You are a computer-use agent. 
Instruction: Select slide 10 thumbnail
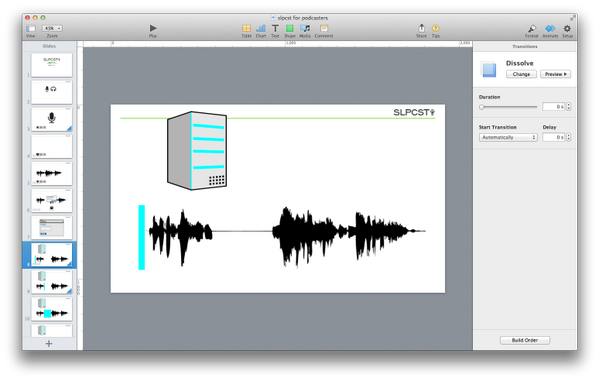click(x=52, y=309)
